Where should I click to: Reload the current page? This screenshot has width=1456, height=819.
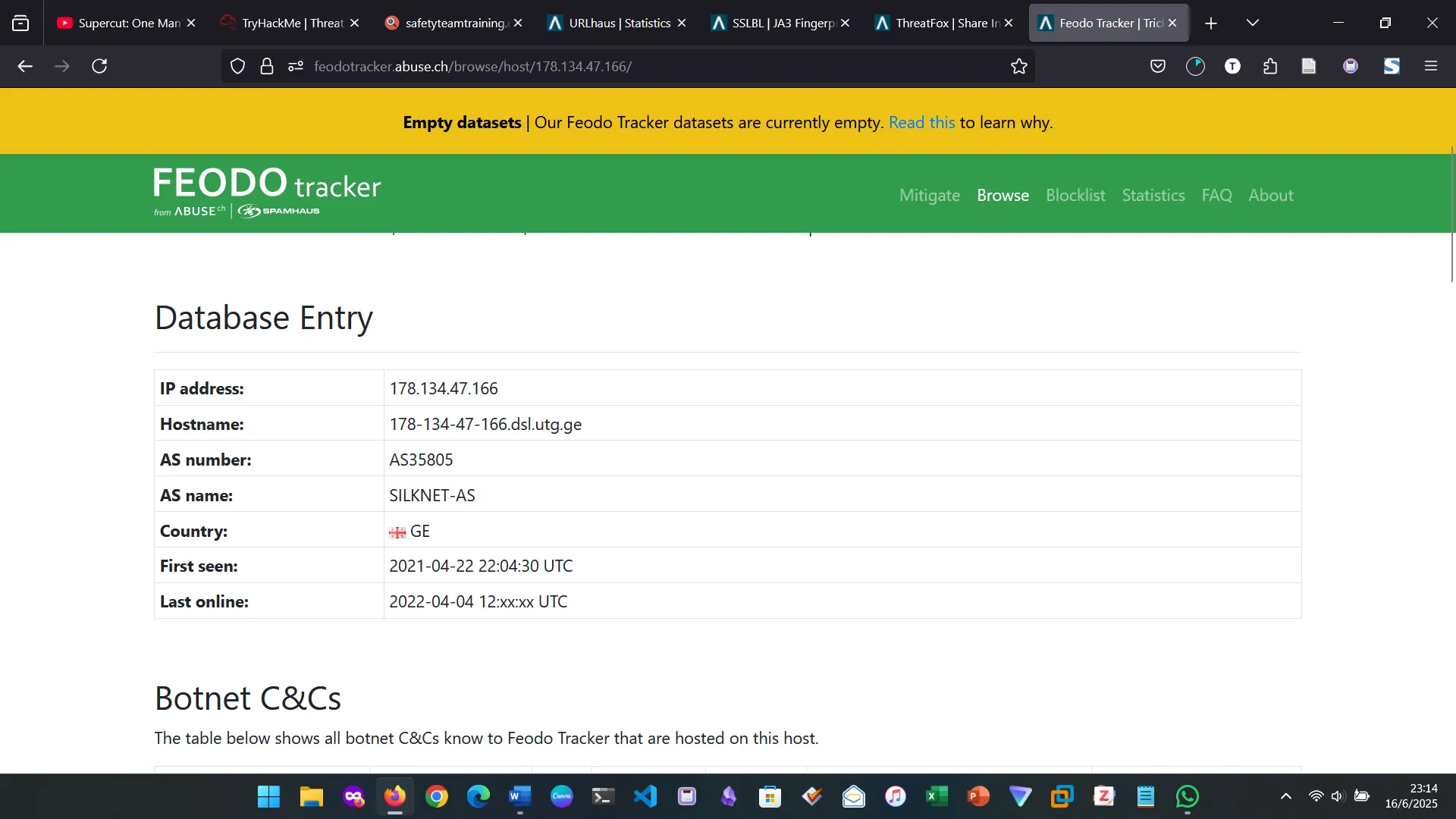[x=99, y=67]
